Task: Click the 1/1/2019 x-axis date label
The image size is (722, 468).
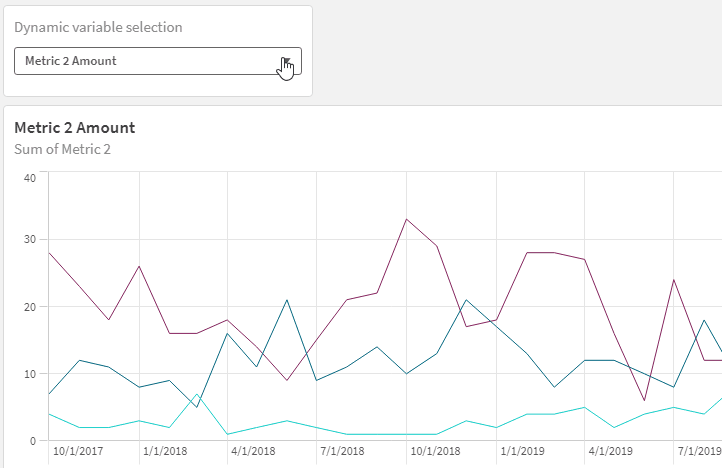Action: coord(523,452)
